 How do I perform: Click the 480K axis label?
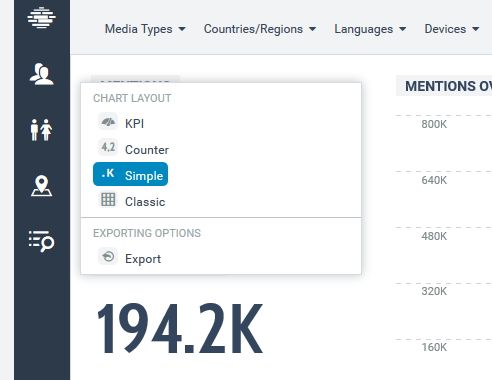(434, 236)
